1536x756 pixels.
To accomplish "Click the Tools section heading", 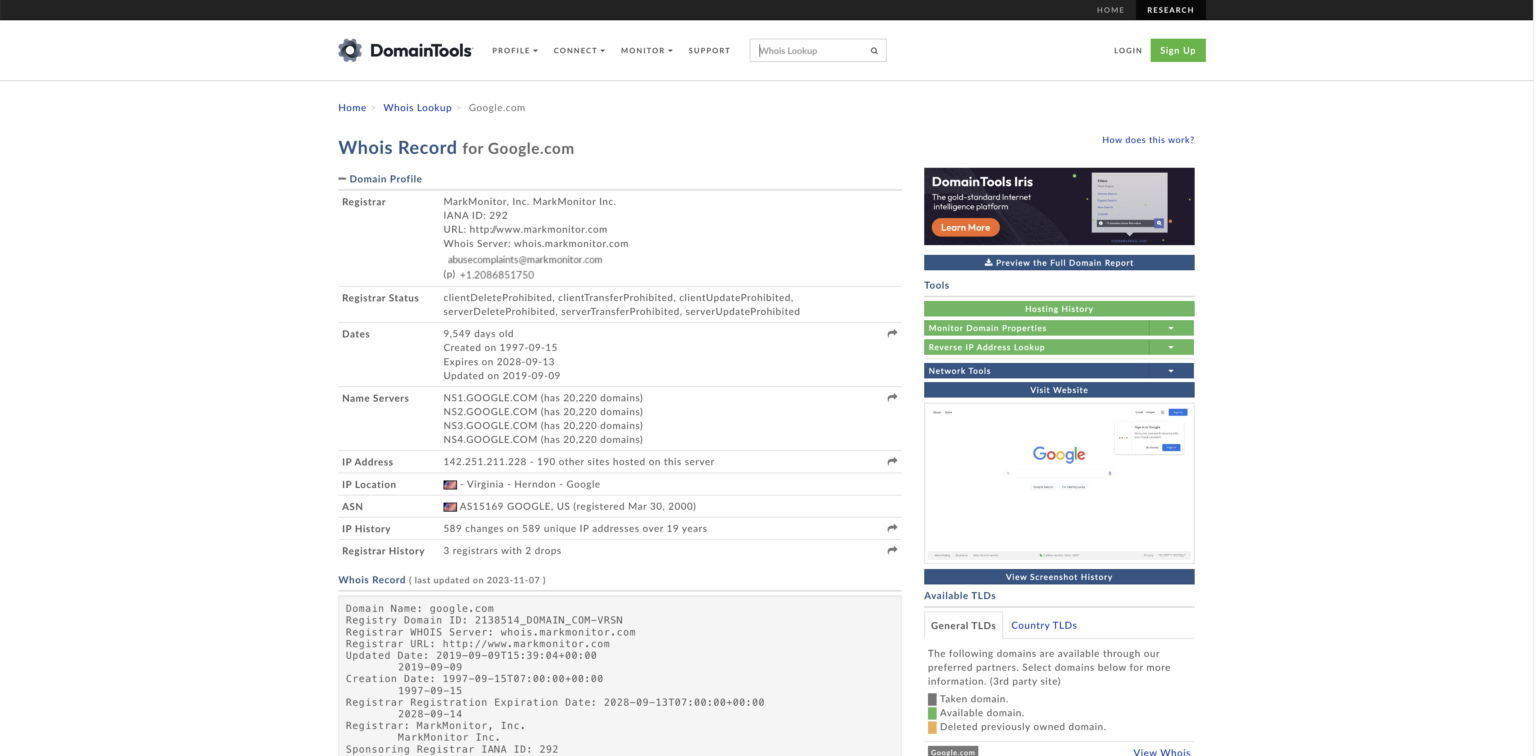I will 937,286.
